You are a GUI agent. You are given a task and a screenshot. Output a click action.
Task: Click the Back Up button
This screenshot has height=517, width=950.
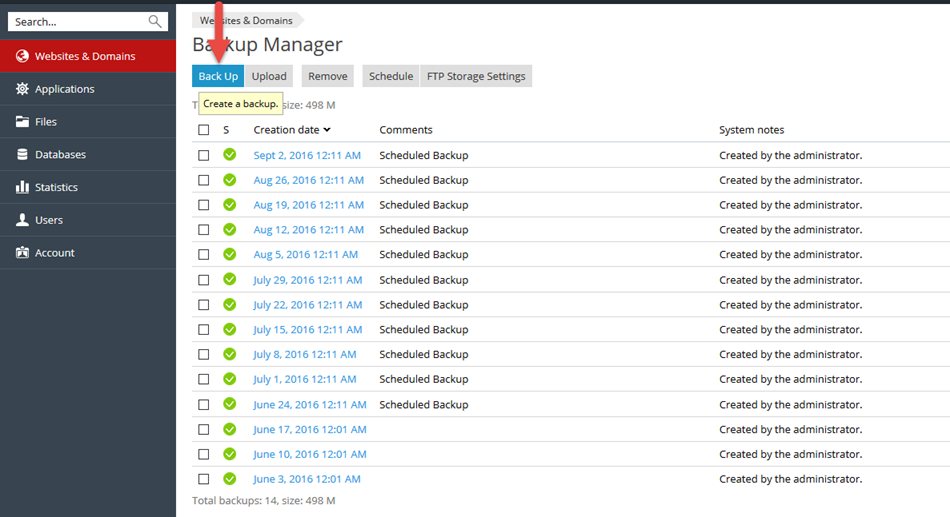coord(218,76)
